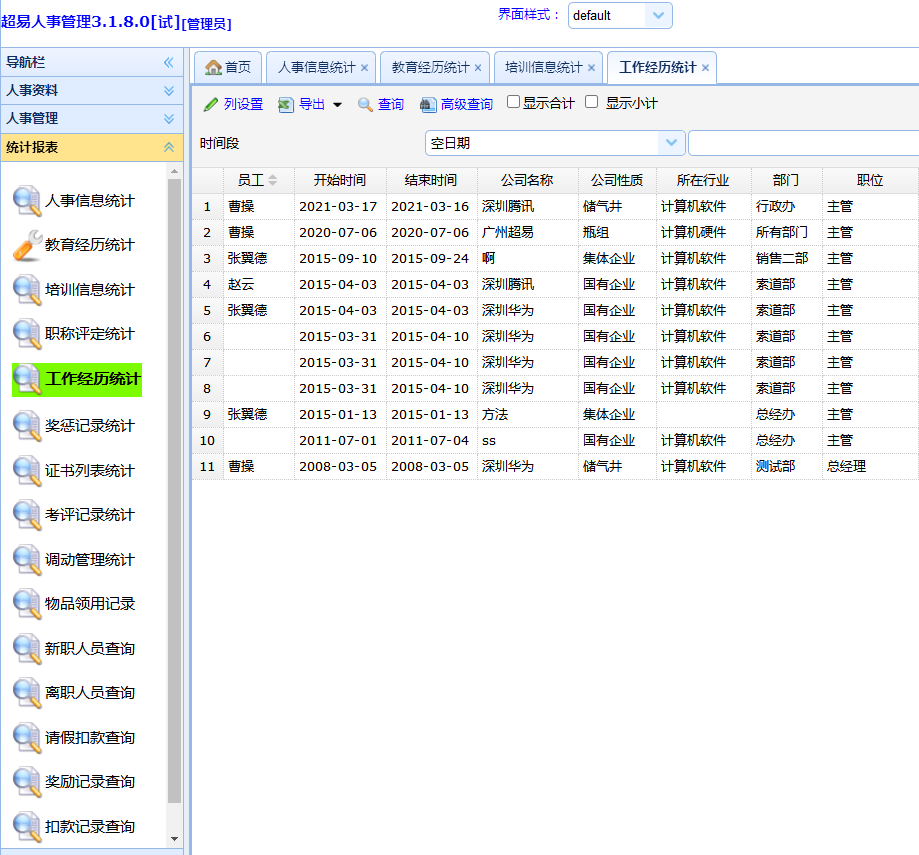Select row 2 industry 计算机硬件
The width and height of the screenshot is (919, 855).
click(693, 233)
